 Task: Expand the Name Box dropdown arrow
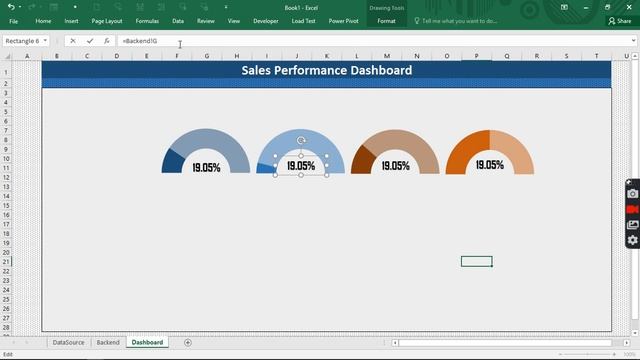[45, 41]
